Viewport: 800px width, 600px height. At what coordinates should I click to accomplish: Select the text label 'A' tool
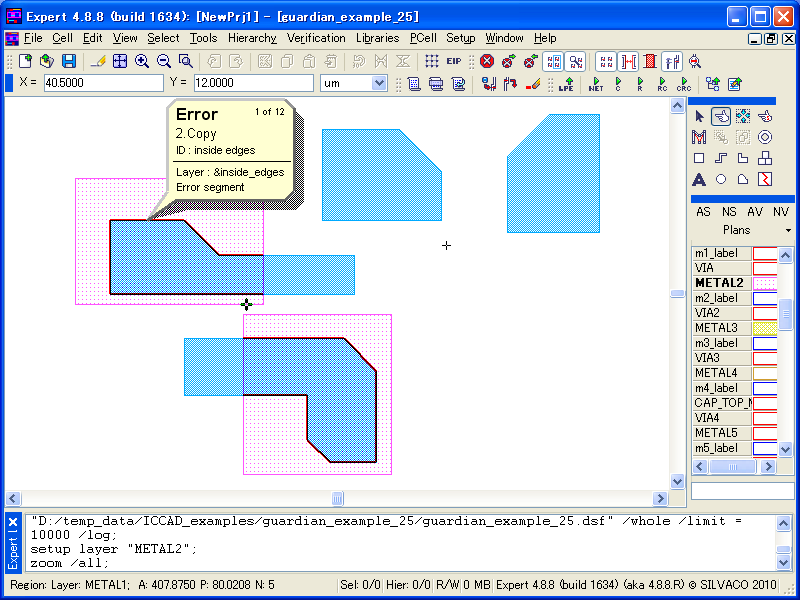click(700, 179)
